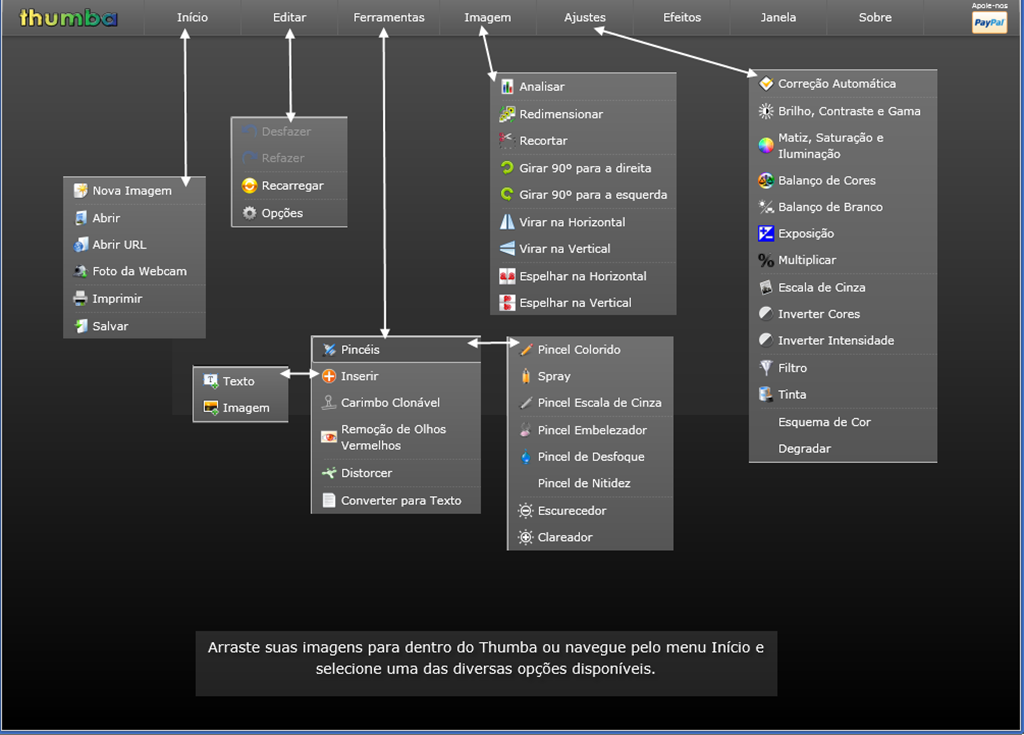
Task: Open the Ferramentas menu
Action: click(x=389, y=18)
